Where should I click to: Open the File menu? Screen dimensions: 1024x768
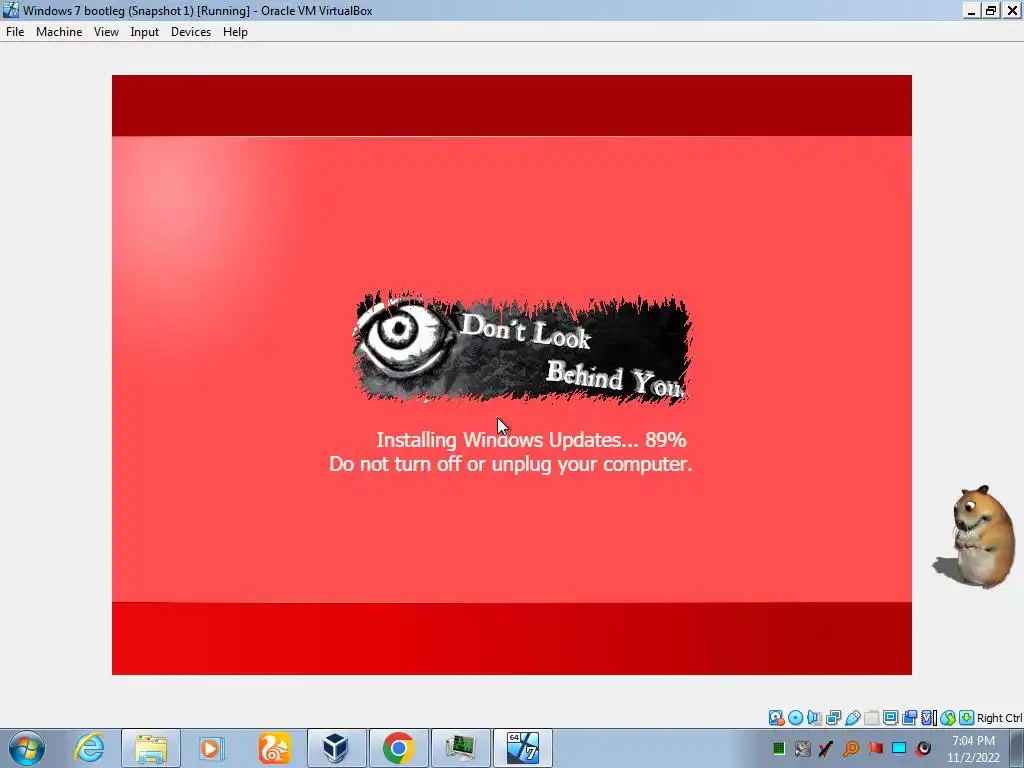pyautogui.click(x=15, y=32)
